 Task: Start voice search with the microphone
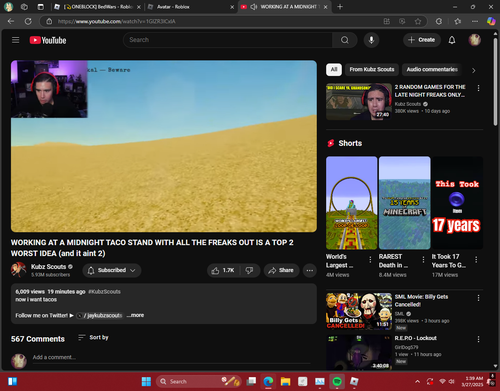tap(371, 40)
